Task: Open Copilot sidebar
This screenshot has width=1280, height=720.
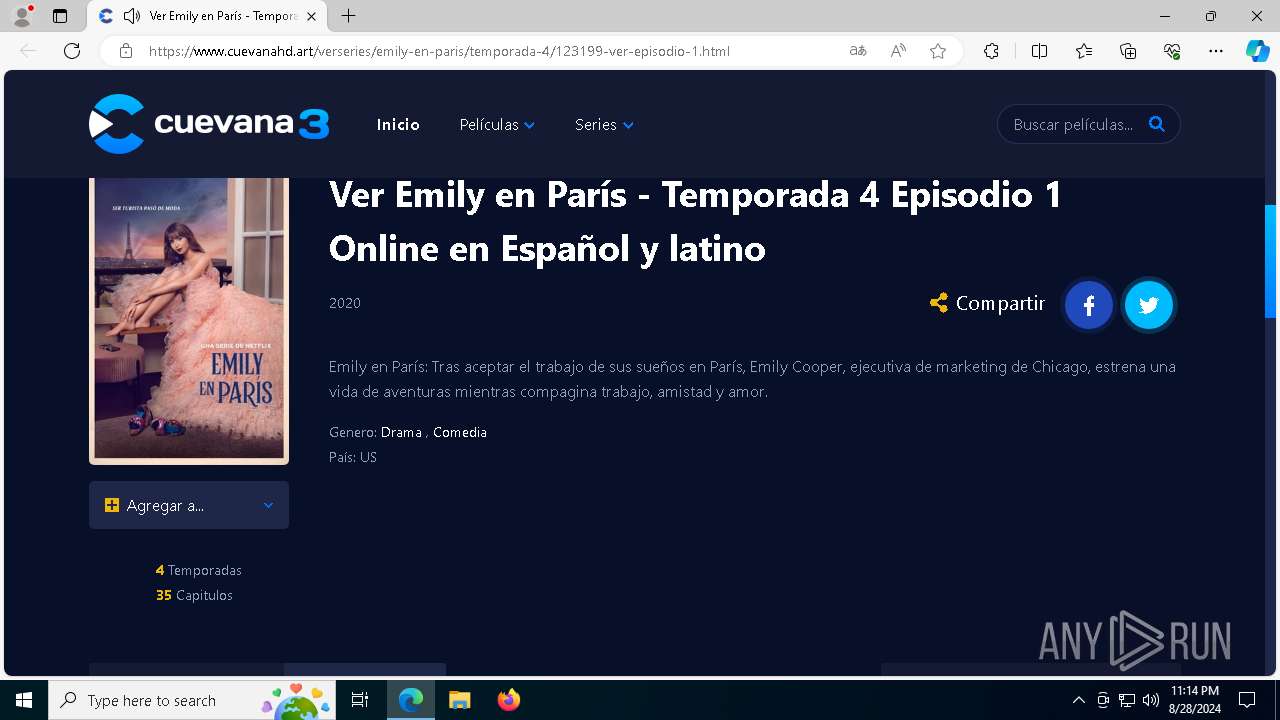Action: coord(1258,51)
